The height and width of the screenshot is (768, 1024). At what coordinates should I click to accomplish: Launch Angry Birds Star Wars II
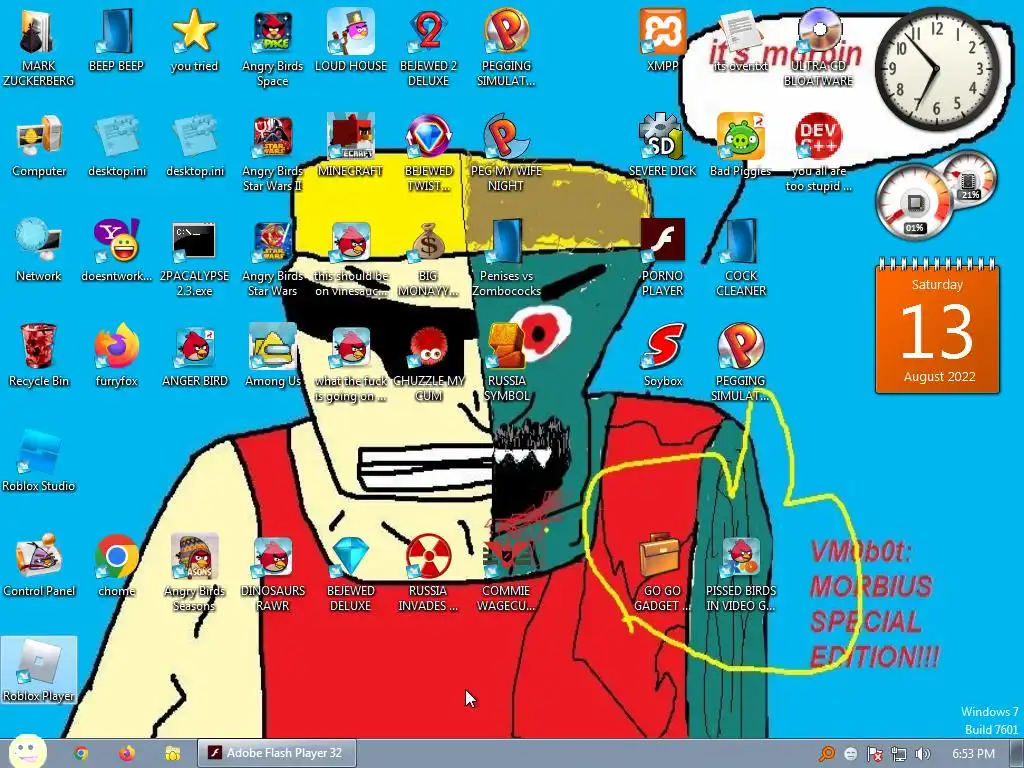click(x=272, y=152)
